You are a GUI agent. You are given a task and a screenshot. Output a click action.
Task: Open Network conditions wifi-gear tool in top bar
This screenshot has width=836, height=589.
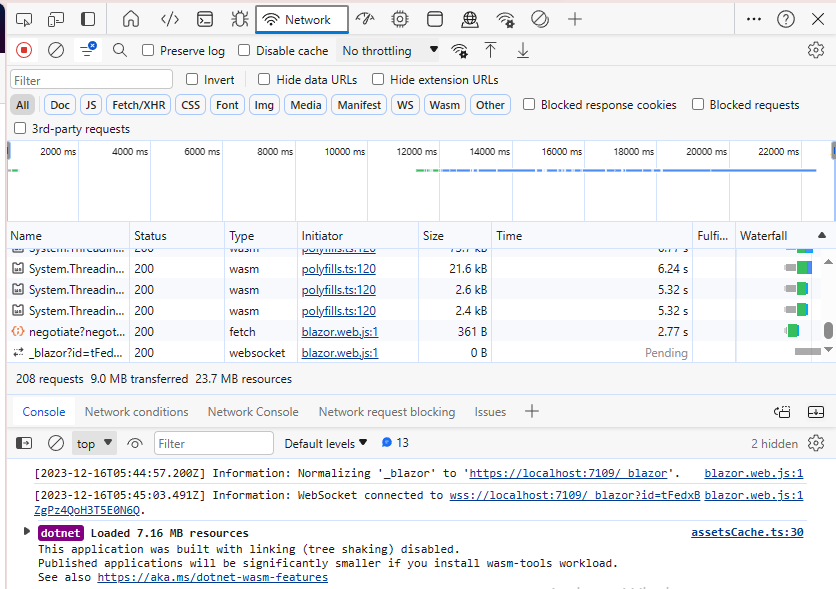coord(505,20)
